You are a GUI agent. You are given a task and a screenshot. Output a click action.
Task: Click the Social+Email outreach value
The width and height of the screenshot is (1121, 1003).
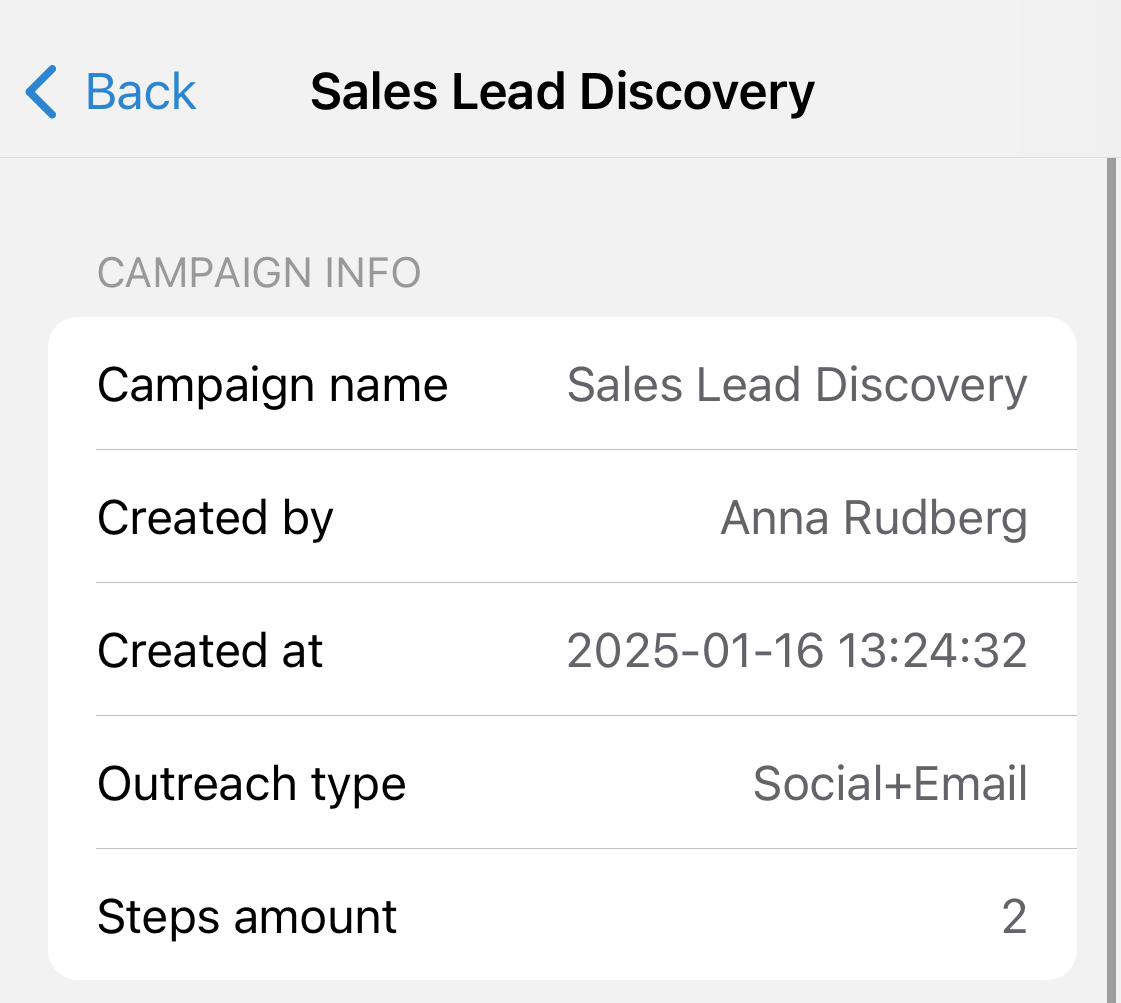(890, 784)
